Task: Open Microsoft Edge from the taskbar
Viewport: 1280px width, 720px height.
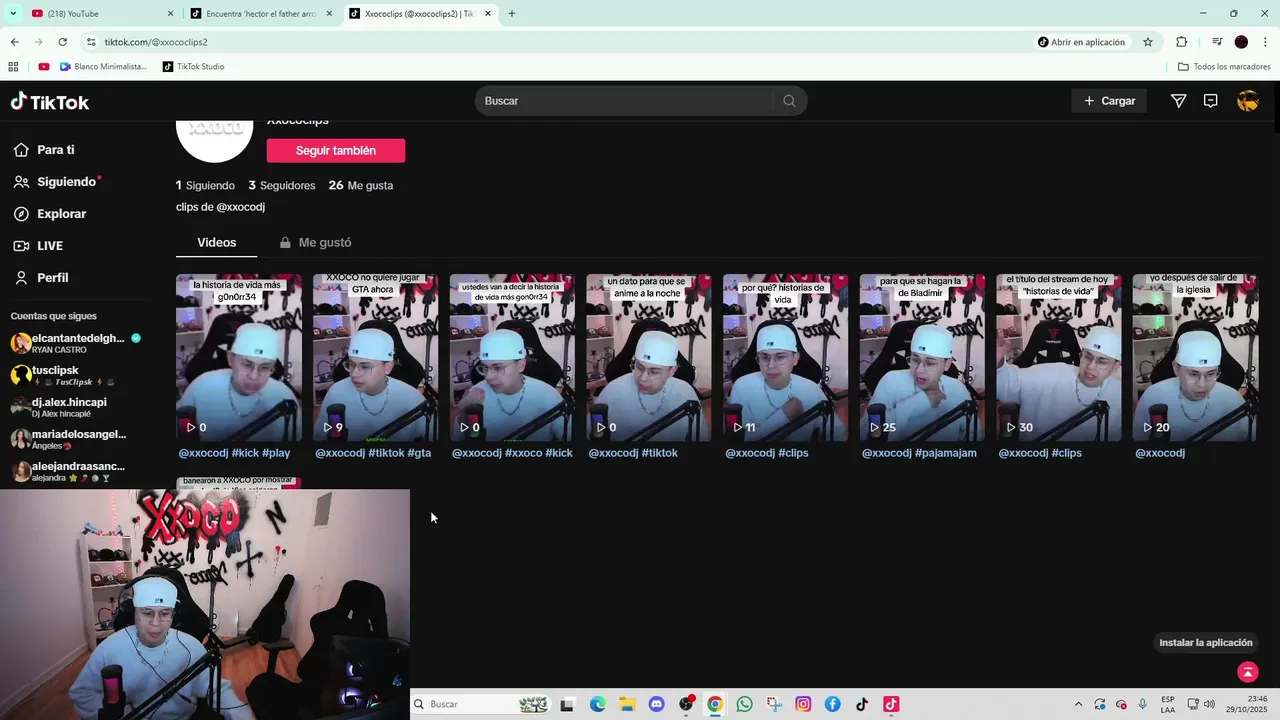Action: (x=597, y=704)
